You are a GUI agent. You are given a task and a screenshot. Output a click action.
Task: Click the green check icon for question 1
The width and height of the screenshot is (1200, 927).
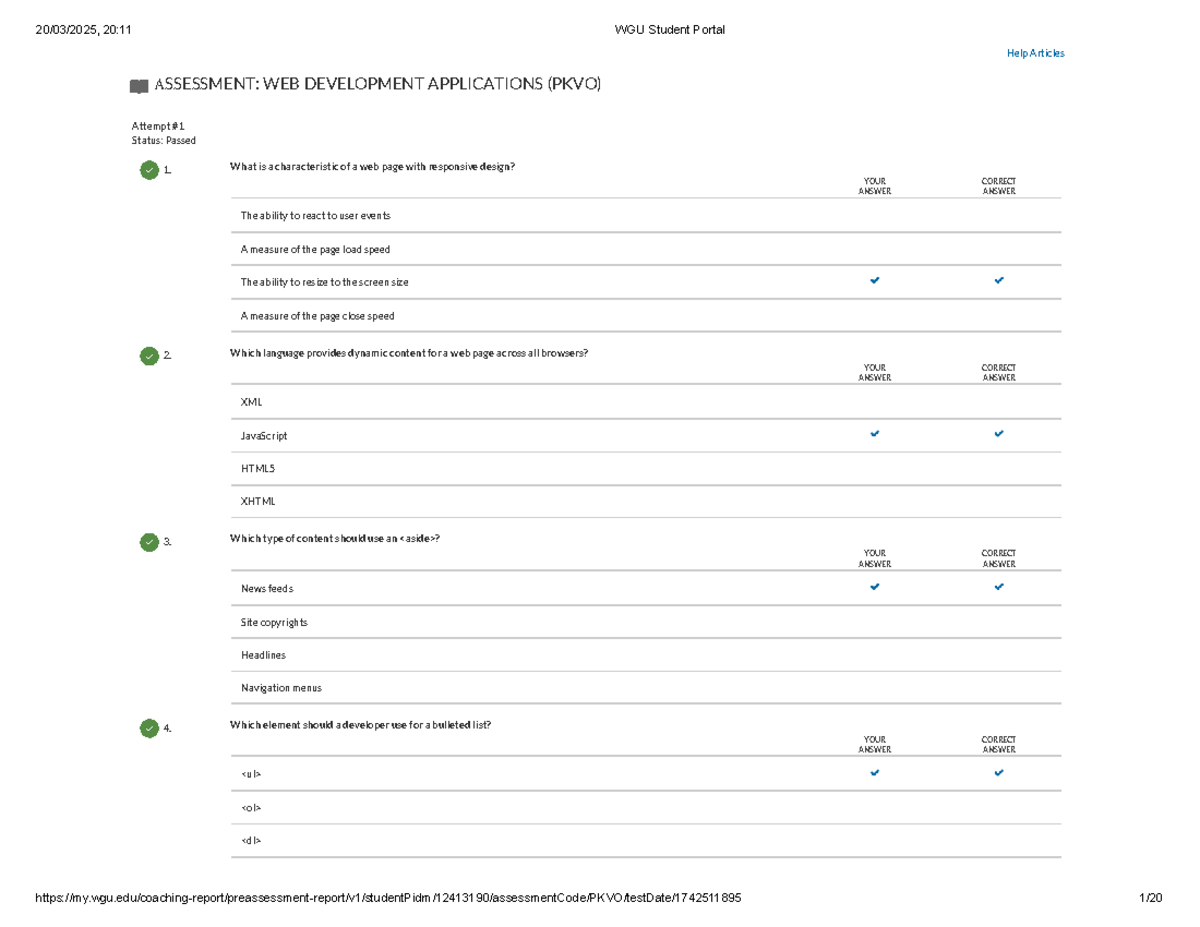pos(149,170)
